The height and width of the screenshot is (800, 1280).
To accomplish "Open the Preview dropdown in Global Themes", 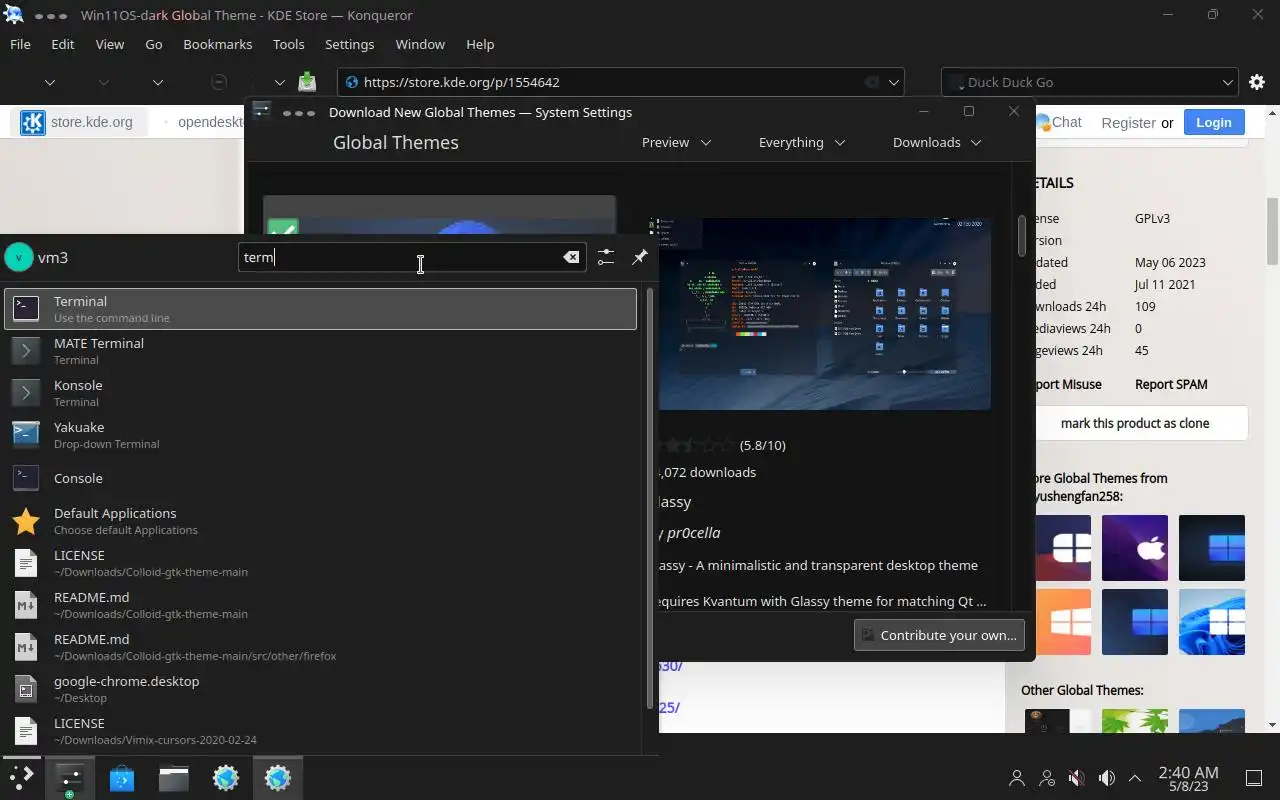I will 676,142.
